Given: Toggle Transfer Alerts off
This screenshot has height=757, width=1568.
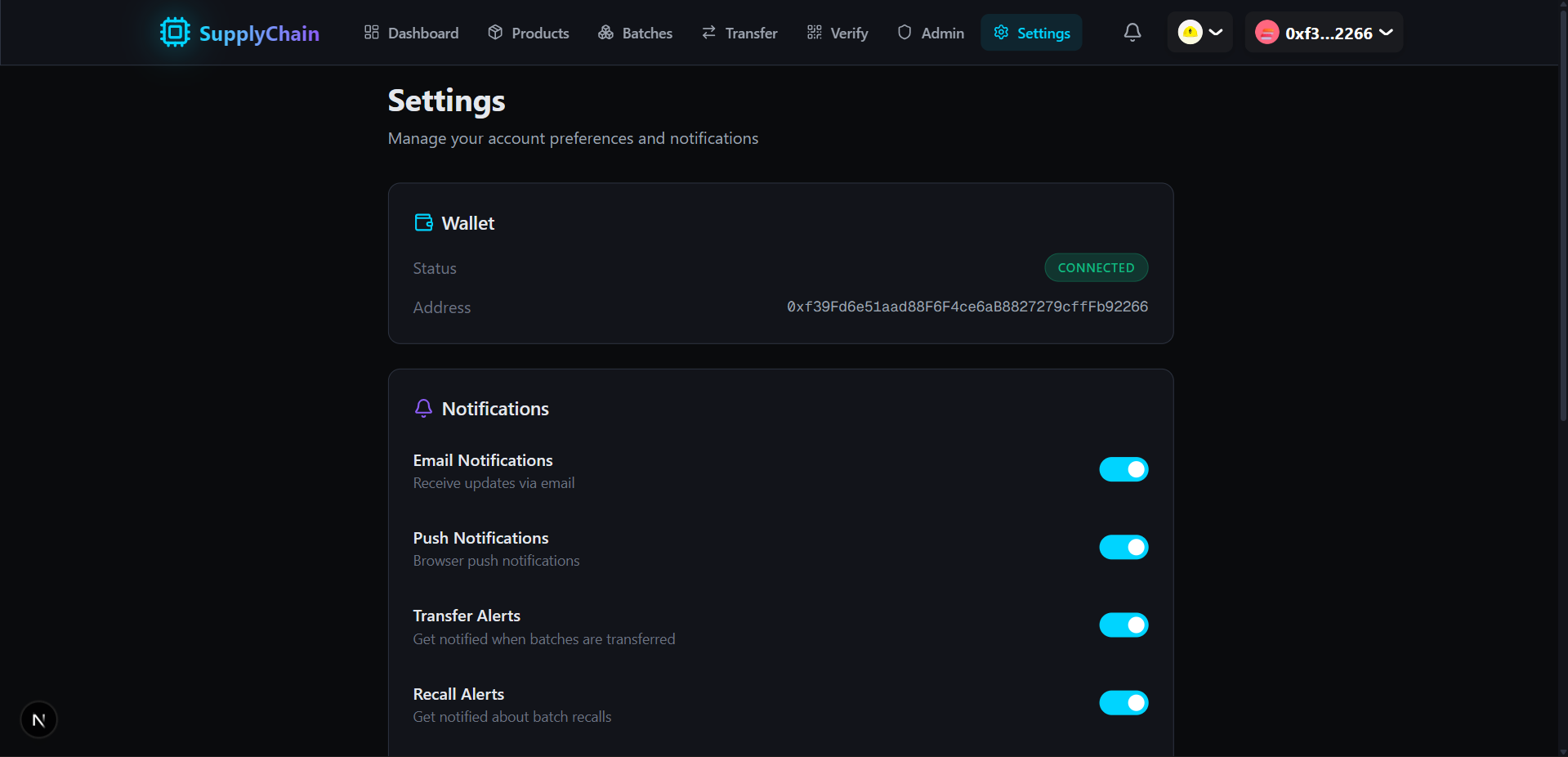Looking at the screenshot, I should click(x=1123, y=625).
